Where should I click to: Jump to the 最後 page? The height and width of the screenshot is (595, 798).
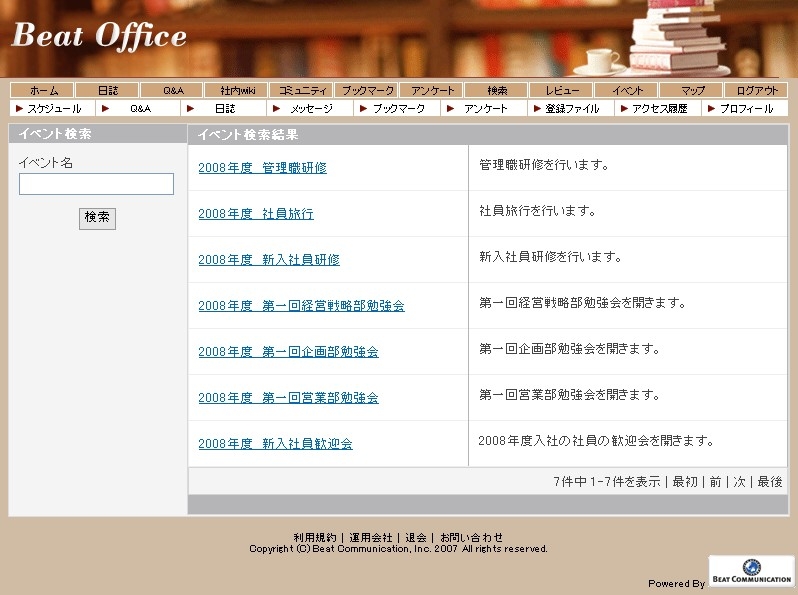click(770, 481)
